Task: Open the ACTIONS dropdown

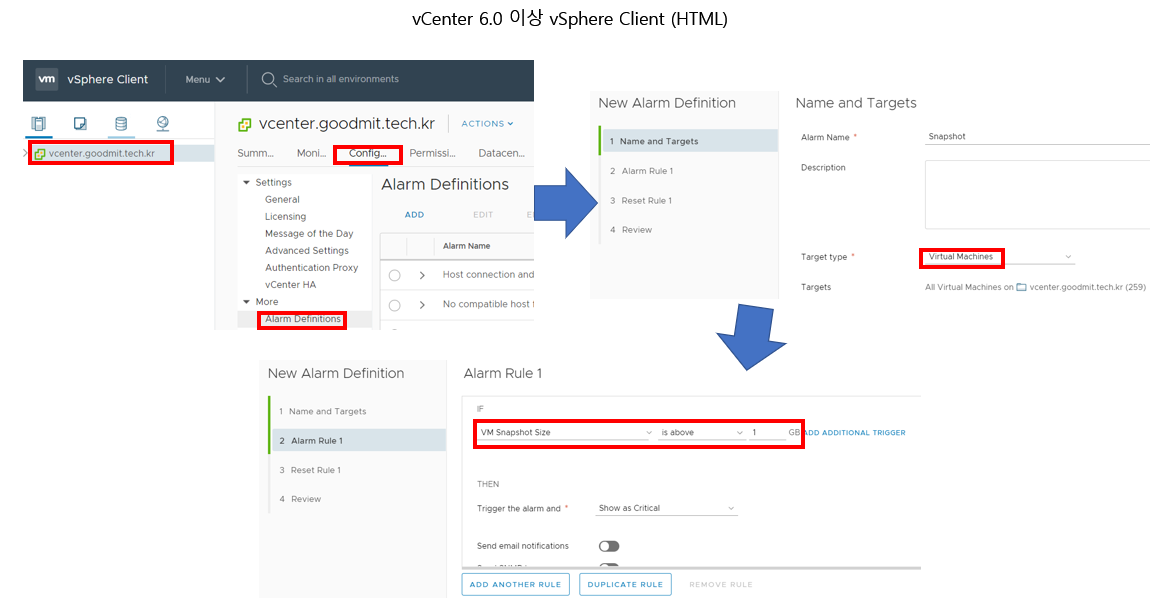Action: 487,124
